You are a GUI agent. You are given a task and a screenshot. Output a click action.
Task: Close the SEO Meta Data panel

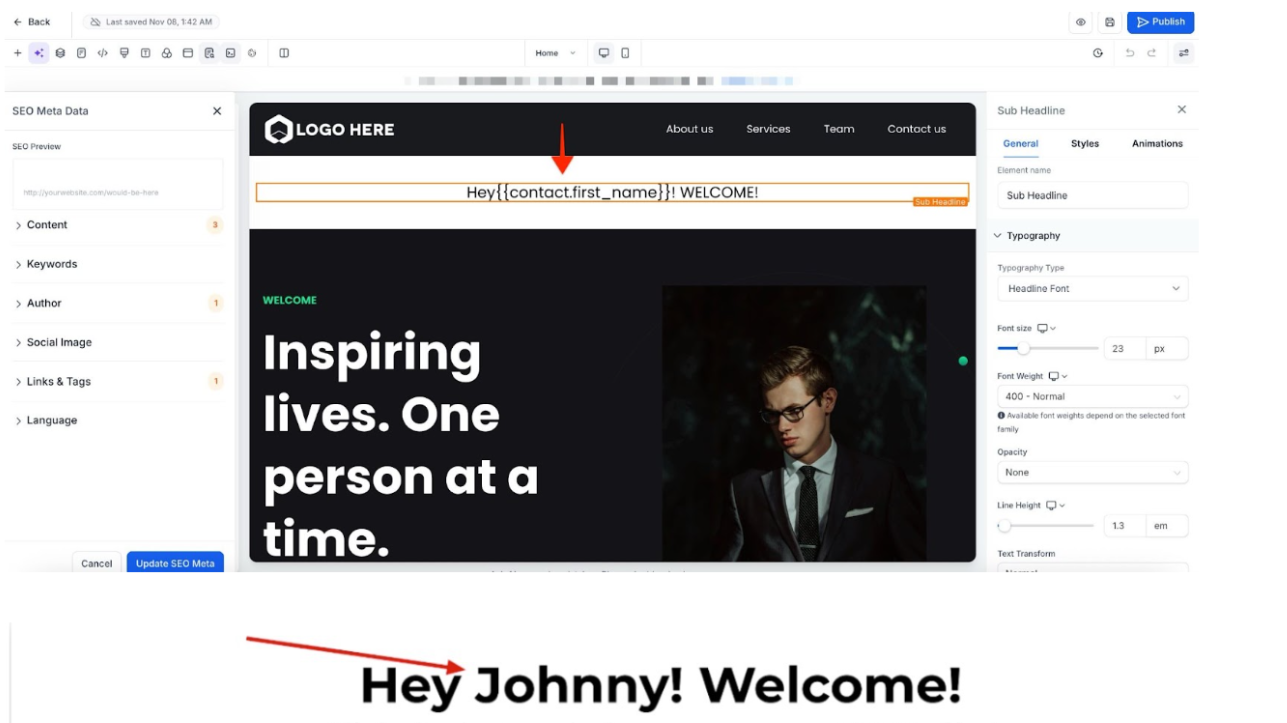(x=217, y=111)
